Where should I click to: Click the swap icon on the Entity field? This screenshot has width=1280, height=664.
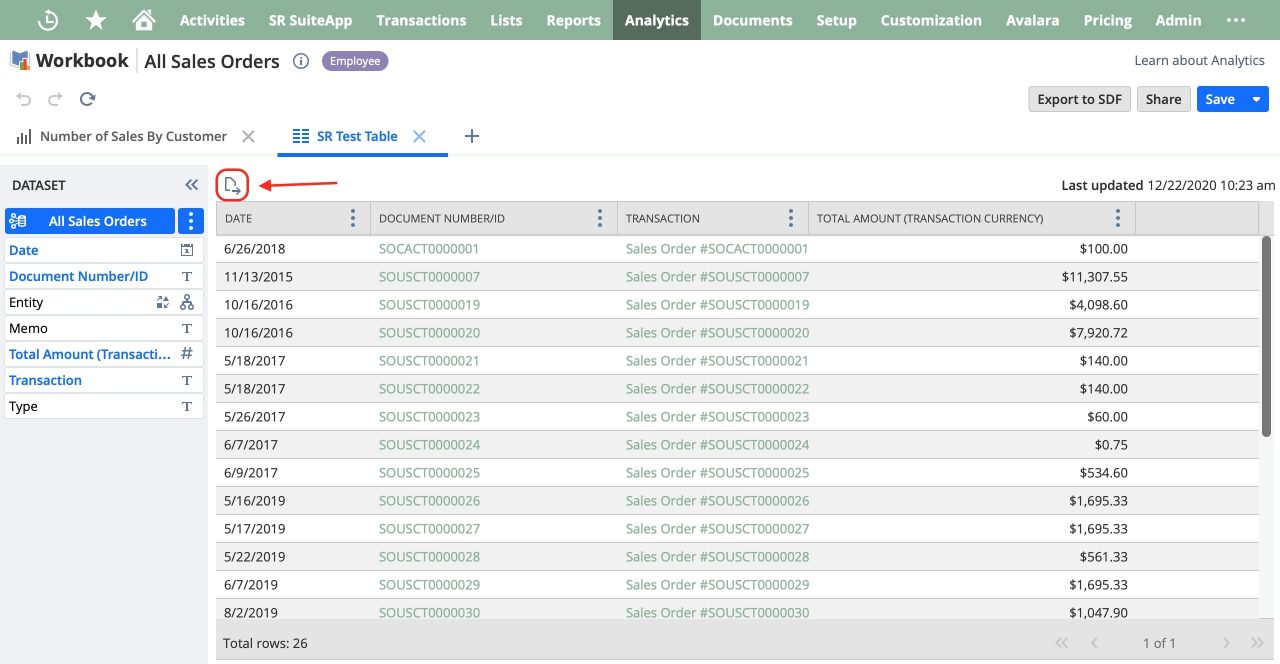(163, 302)
